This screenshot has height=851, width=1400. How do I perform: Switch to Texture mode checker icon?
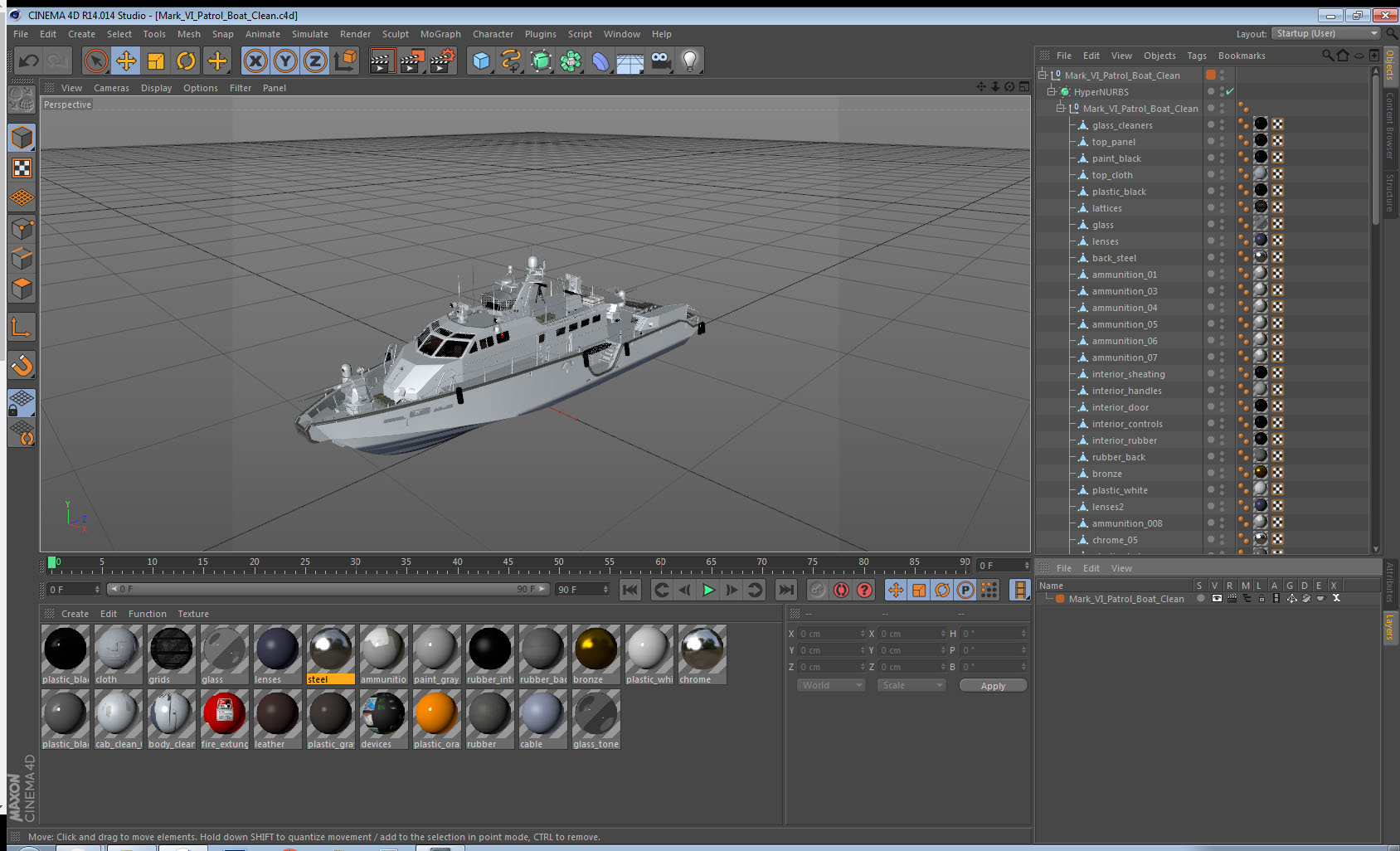22,168
